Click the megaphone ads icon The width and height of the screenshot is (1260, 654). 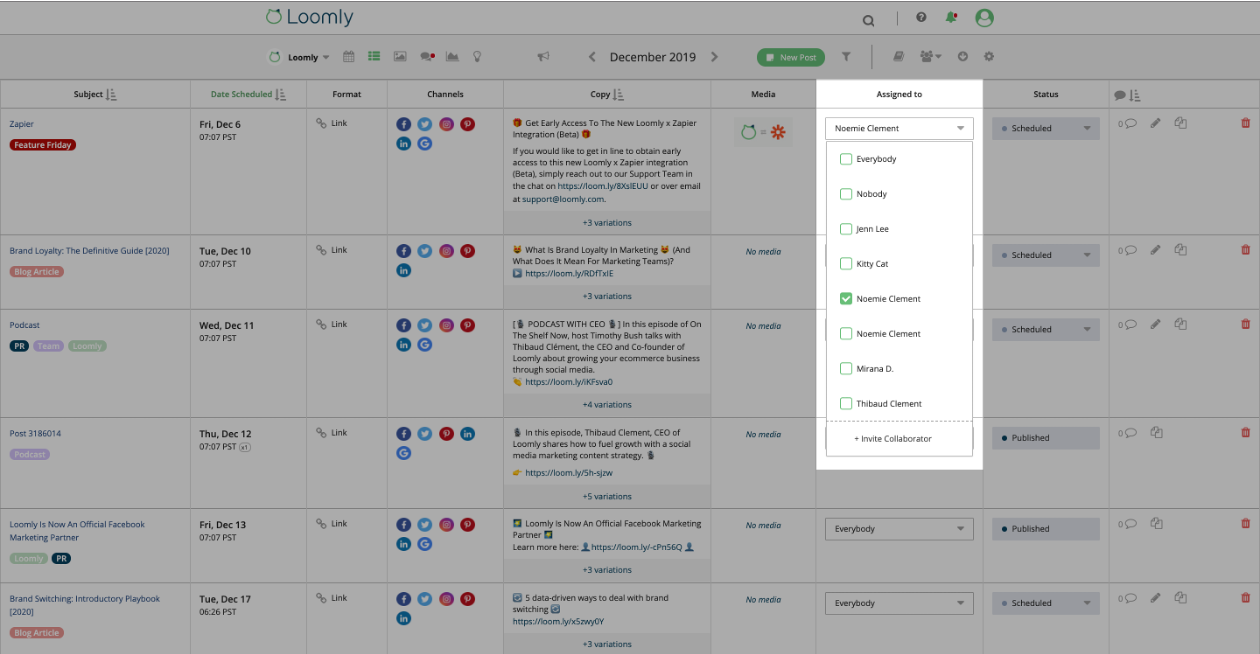pos(543,57)
